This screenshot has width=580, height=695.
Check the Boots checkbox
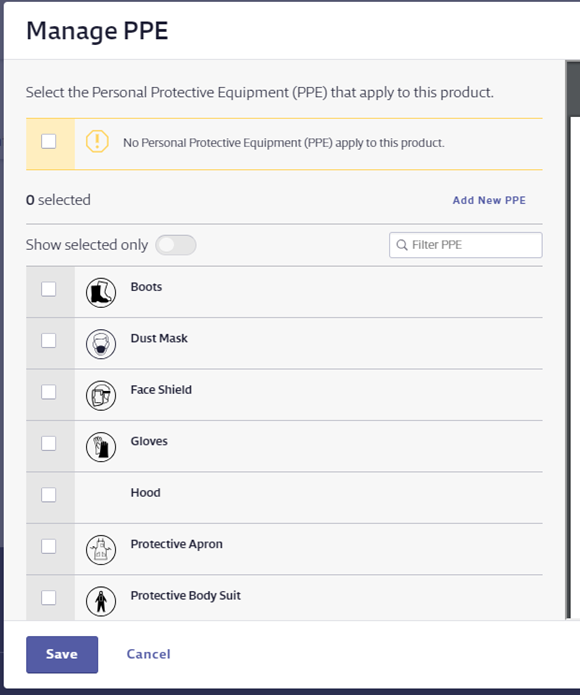point(49,289)
